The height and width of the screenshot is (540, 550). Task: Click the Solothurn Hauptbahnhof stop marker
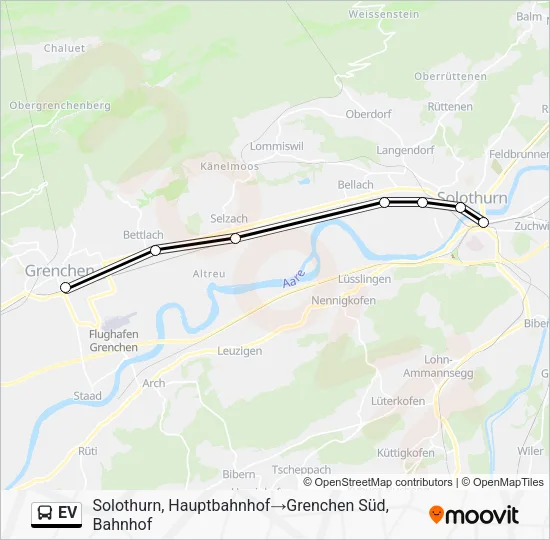tap(483, 222)
